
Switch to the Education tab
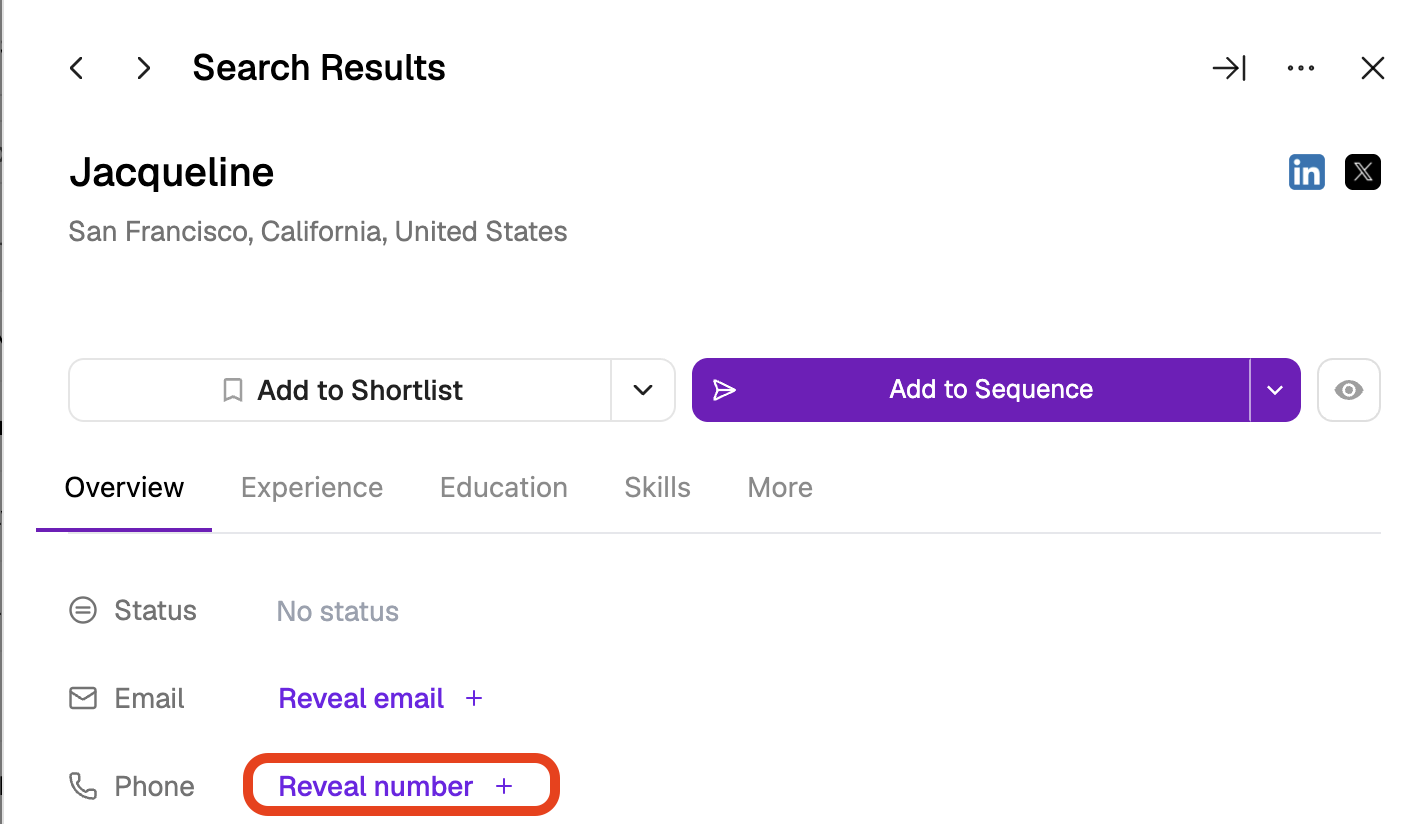(504, 488)
